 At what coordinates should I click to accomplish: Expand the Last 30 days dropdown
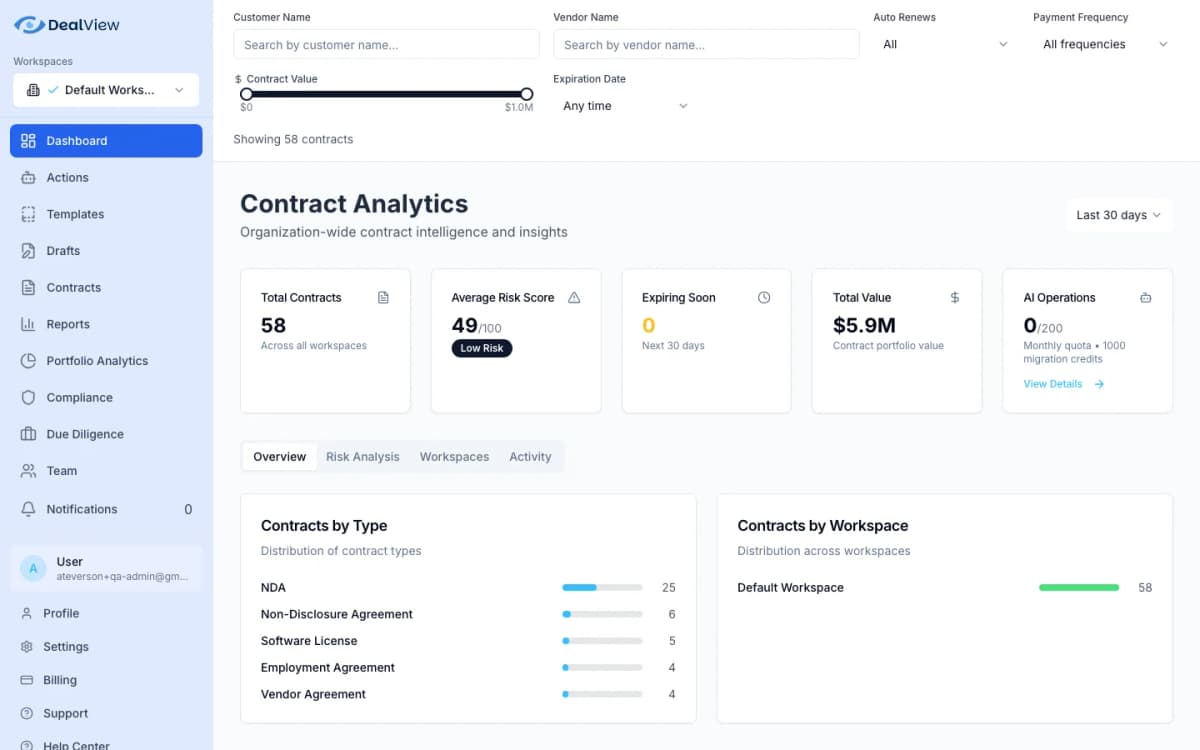(1118, 215)
